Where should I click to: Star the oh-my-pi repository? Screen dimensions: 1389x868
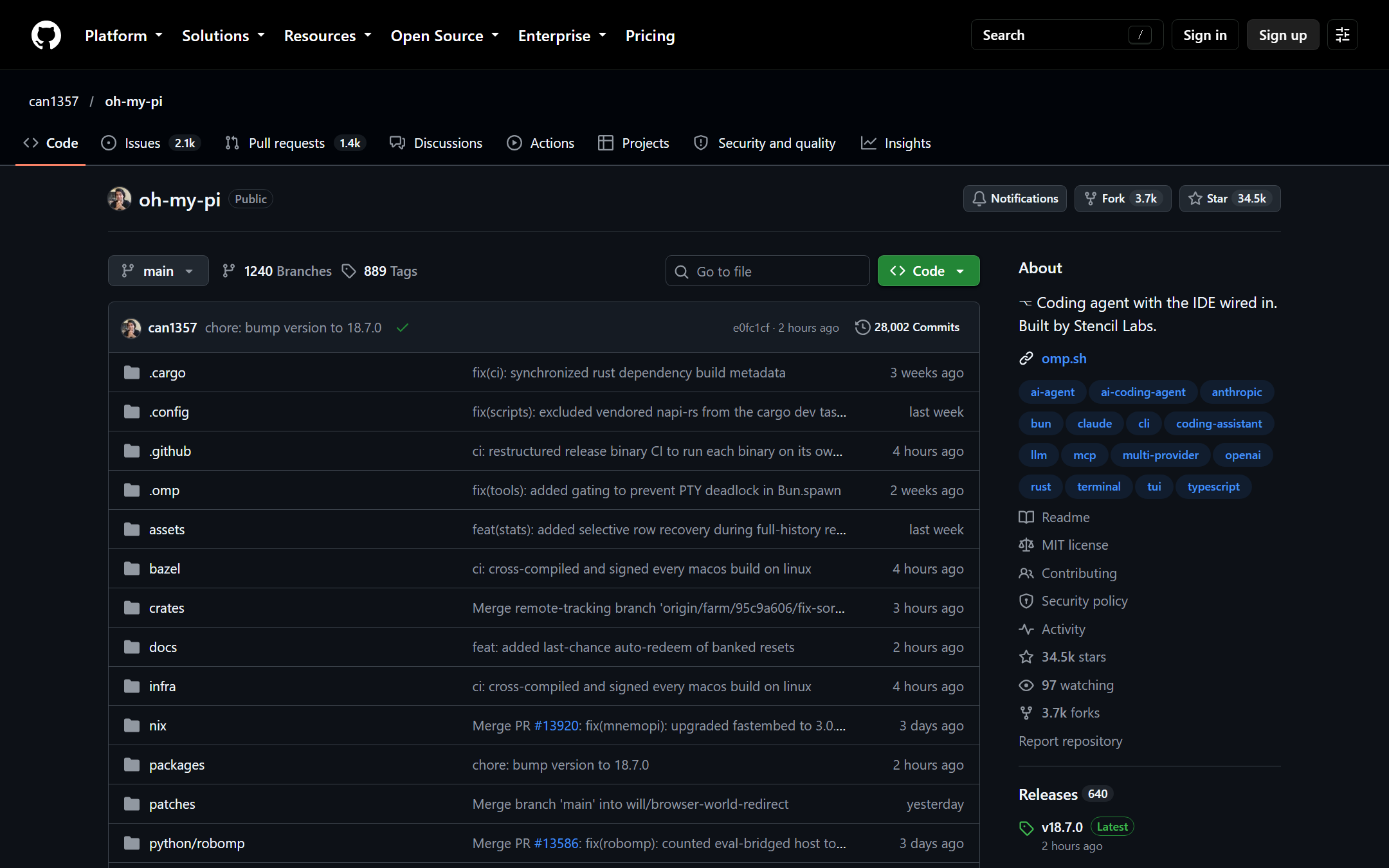1230,199
